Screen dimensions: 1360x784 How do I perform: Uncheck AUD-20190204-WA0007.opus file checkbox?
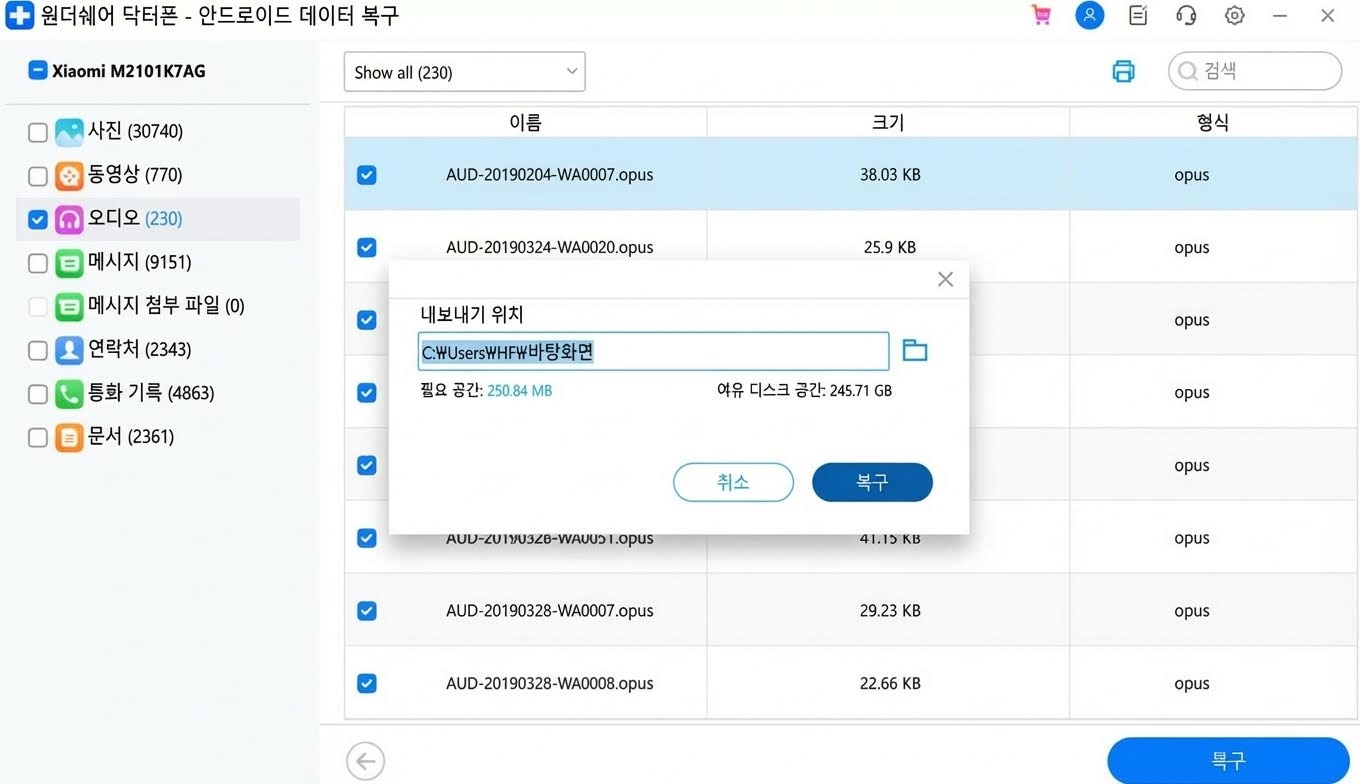tap(367, 175)
